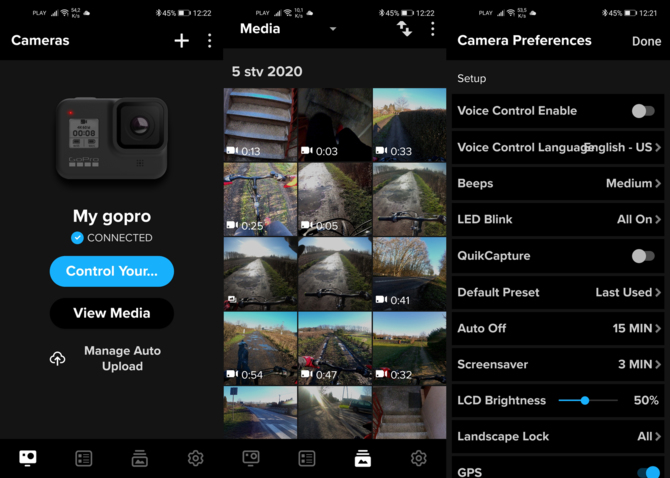Open Voice Control Language setting
670x478 pixels.
(x=558, y=147)
